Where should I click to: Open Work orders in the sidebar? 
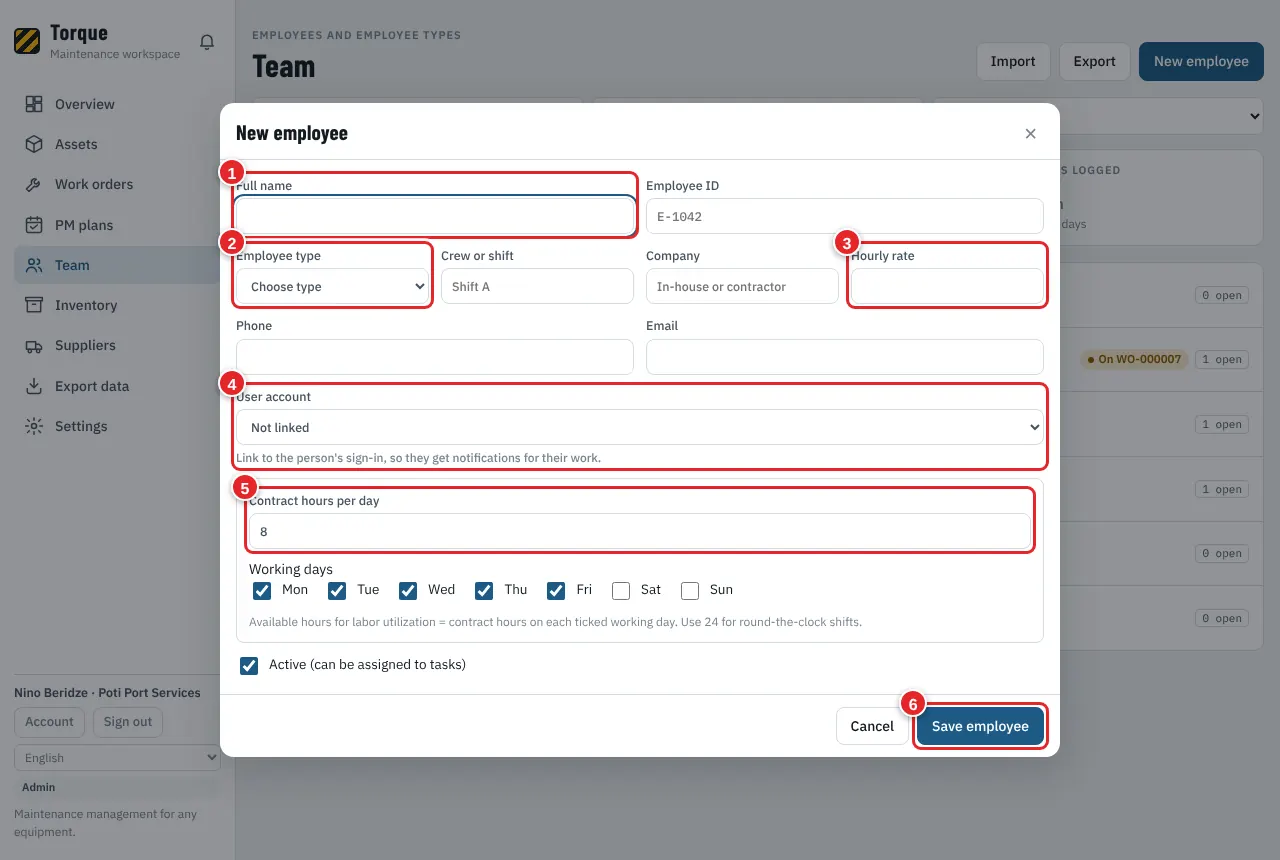tap(117, 184)
